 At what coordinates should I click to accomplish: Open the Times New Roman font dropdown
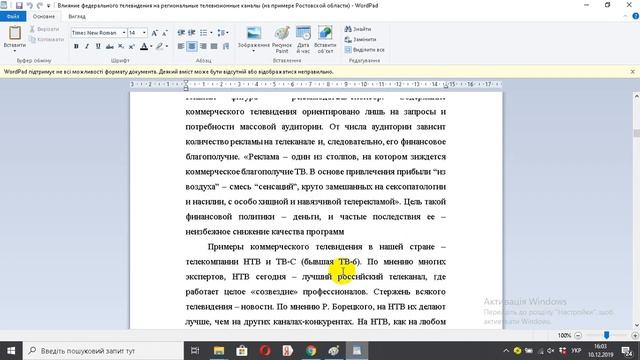click(124, 33)
